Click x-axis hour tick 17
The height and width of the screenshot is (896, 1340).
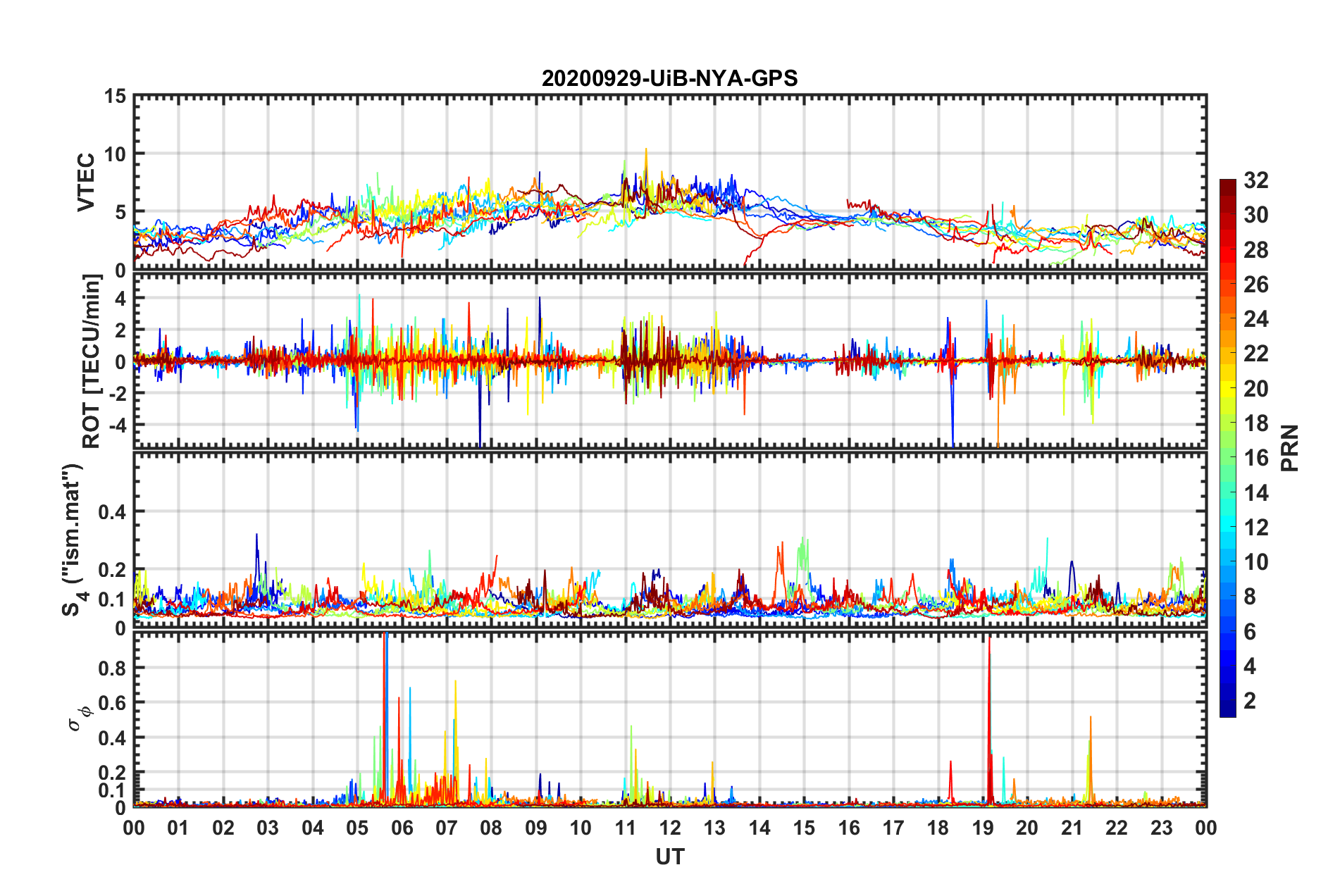893,828
